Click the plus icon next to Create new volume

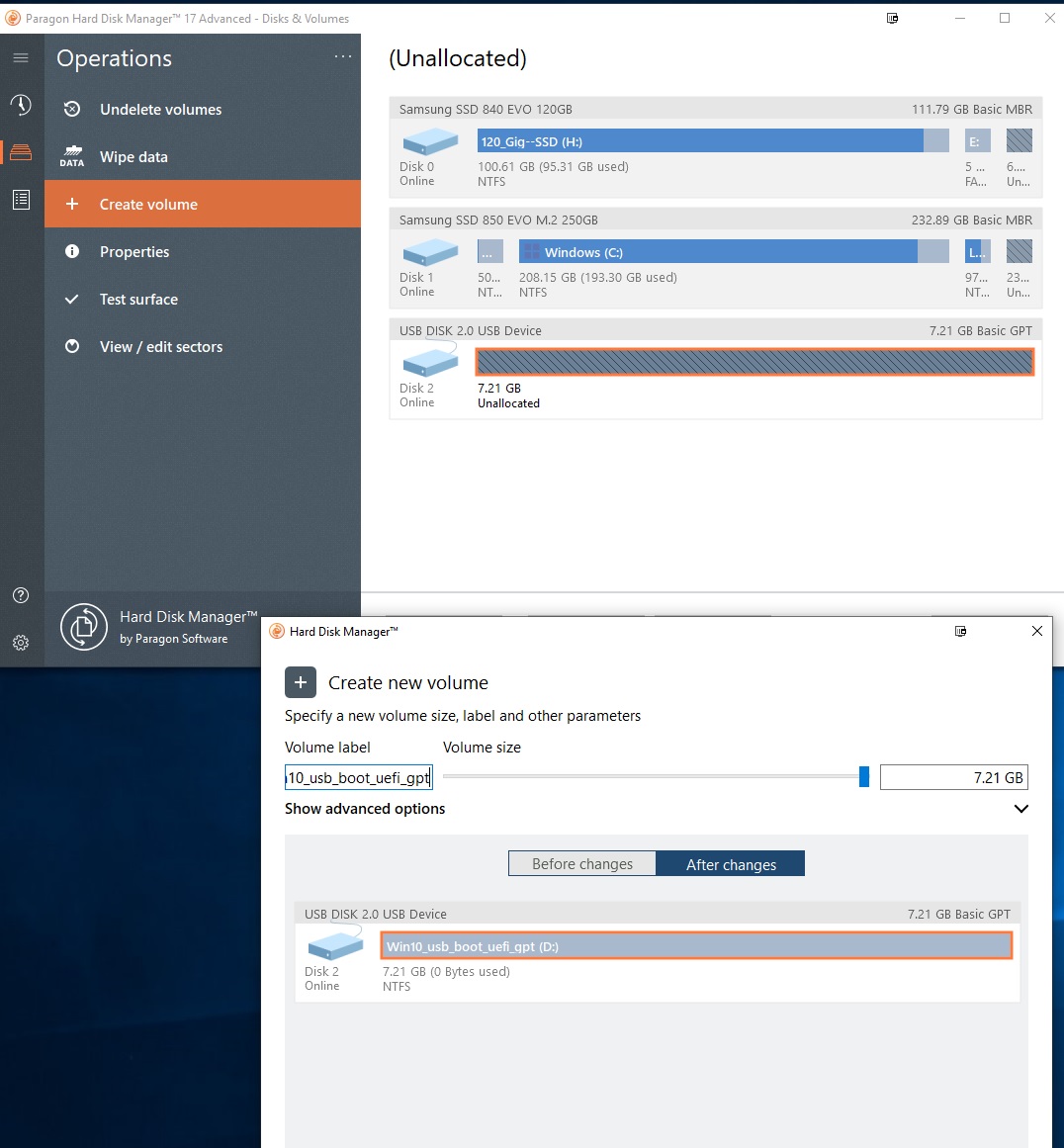pos(301,682)
